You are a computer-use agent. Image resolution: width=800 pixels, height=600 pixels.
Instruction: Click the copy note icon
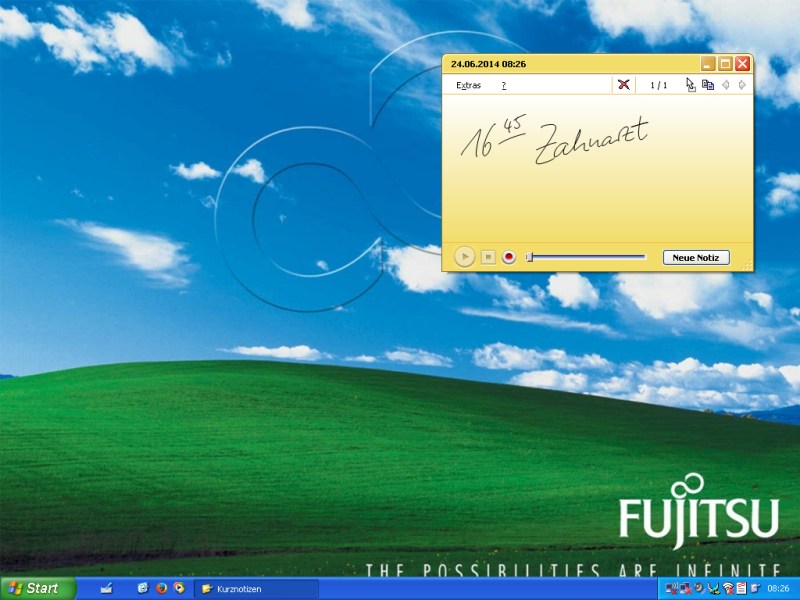[x=707, y=85]
